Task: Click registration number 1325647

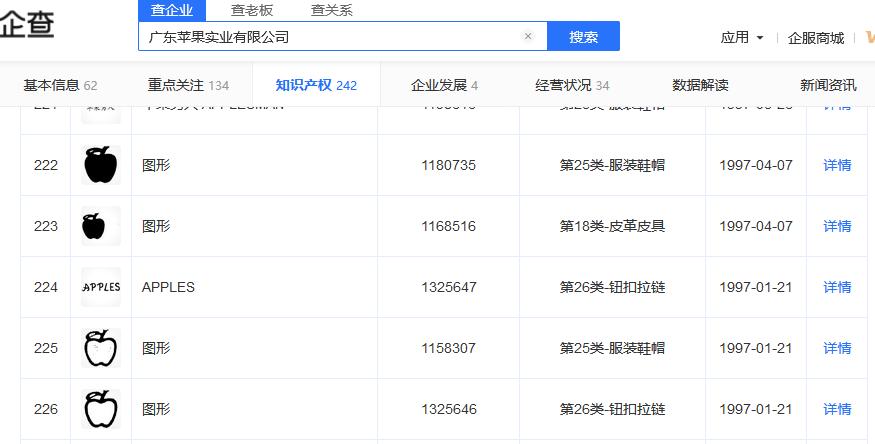Action: (x=449, y=287)
